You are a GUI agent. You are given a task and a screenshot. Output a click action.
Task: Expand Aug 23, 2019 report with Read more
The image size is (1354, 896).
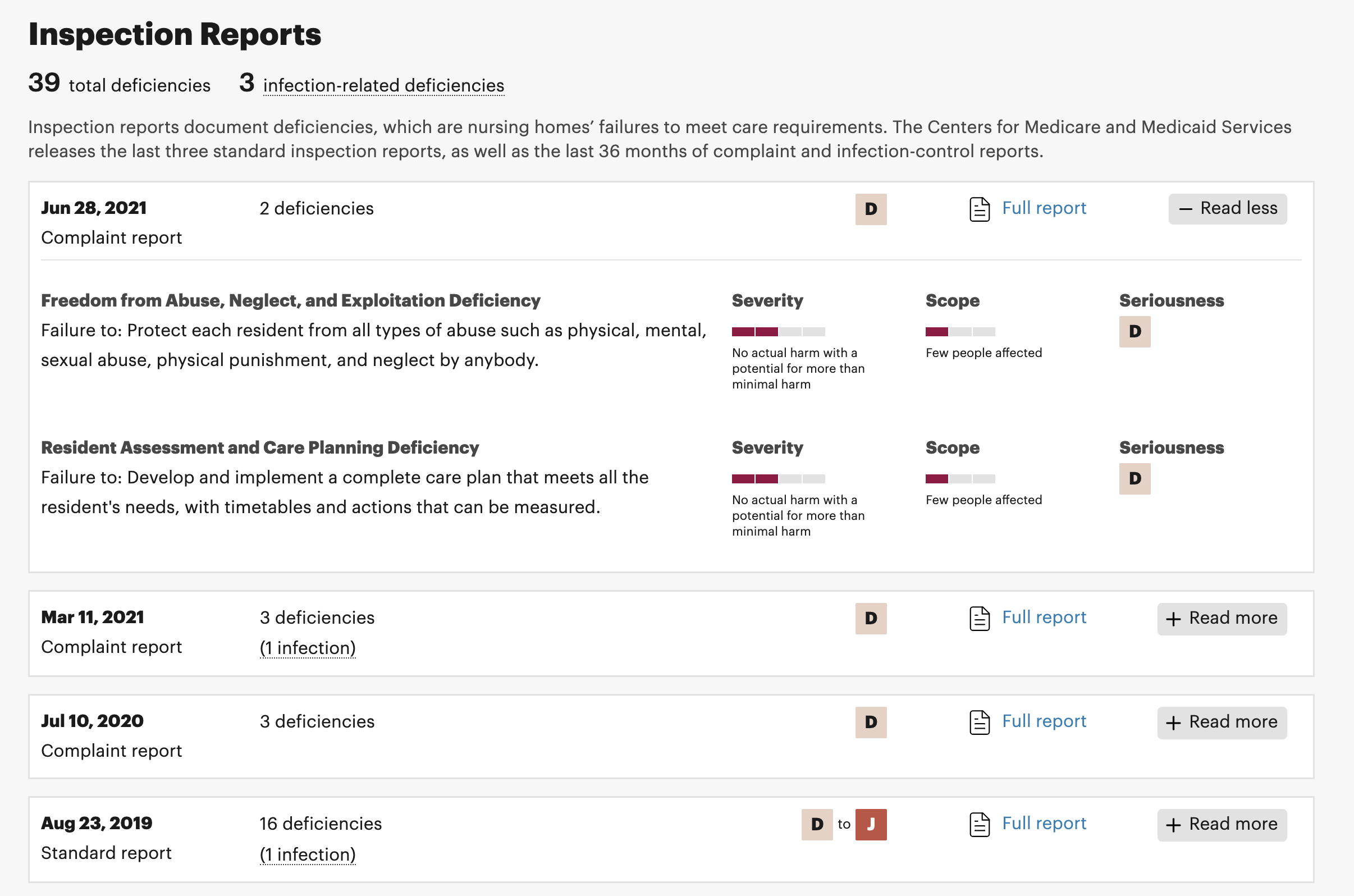click(x=1222, y=825)
